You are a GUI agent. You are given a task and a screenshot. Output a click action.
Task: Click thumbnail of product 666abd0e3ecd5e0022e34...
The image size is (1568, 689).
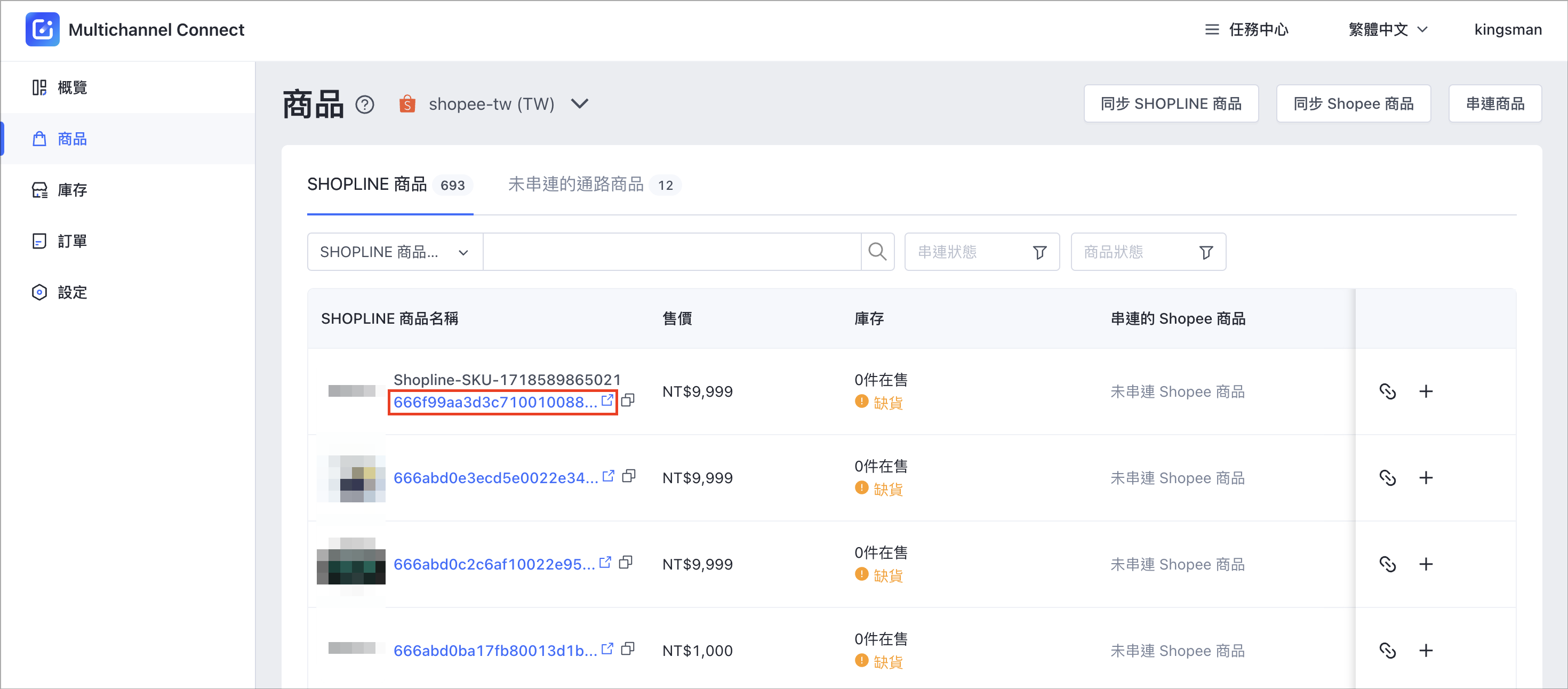(351, 478)
